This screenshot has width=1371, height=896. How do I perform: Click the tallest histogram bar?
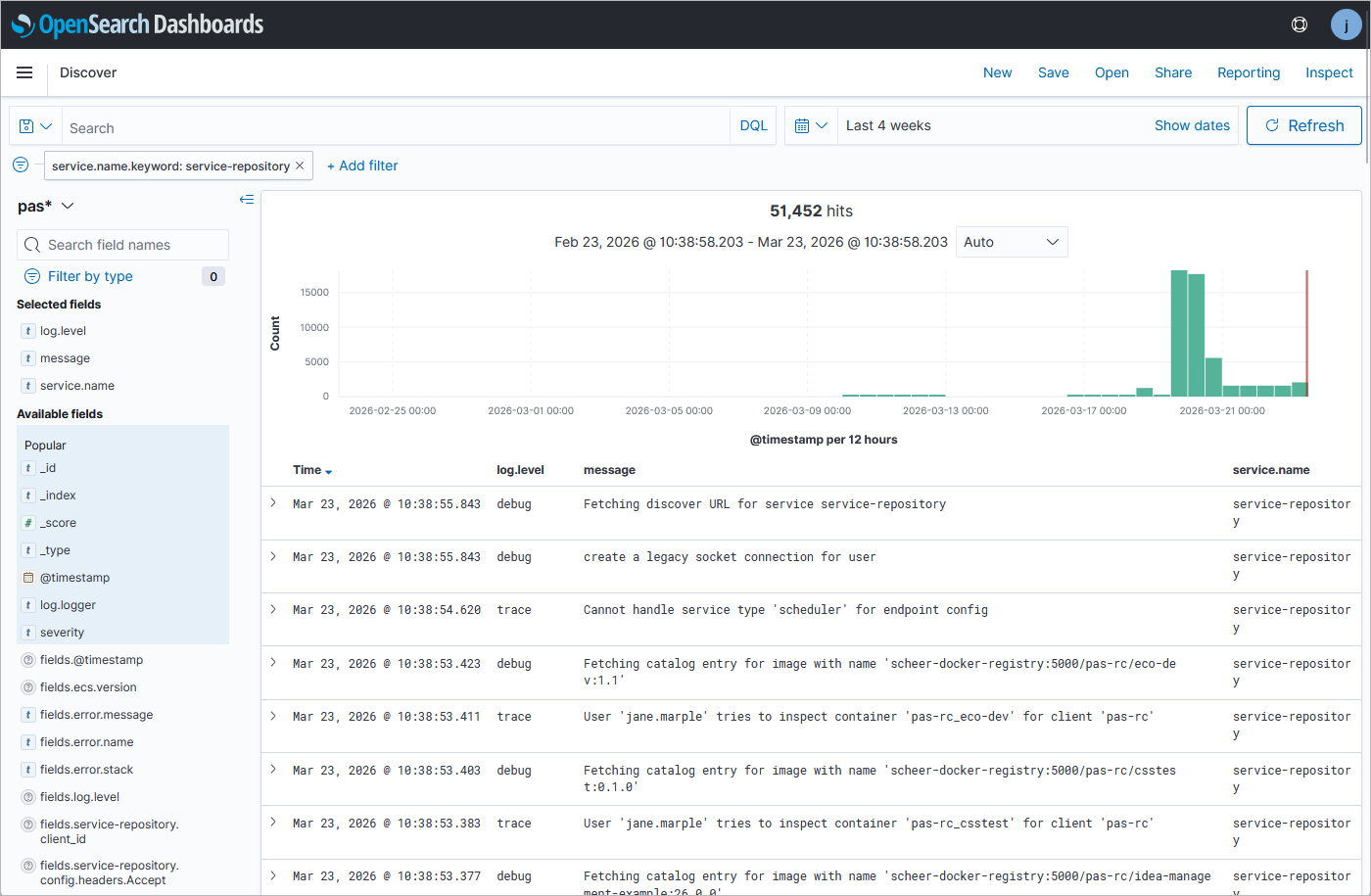click(x=1179, y=333)
